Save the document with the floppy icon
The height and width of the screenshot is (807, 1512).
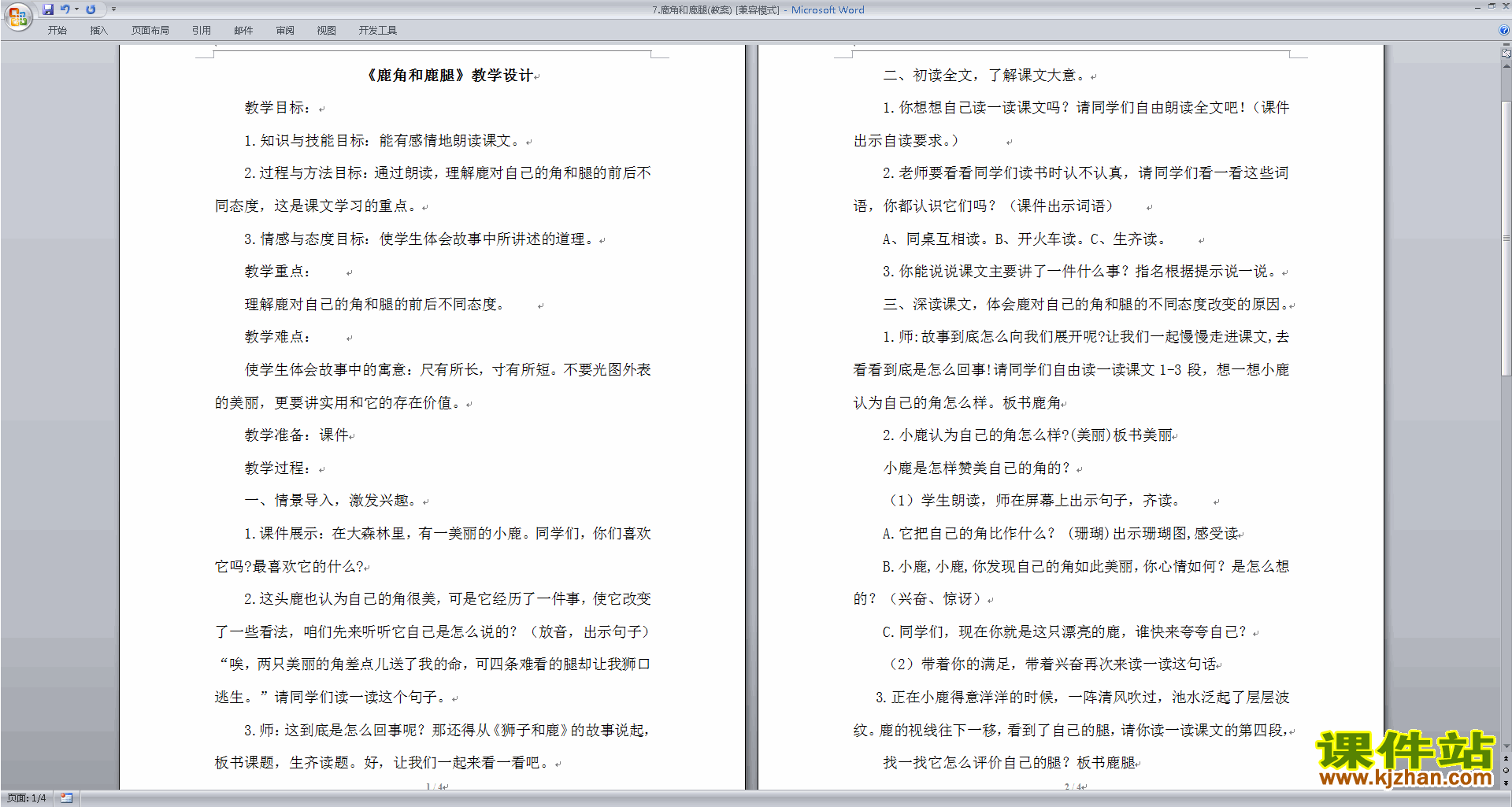pyautogui.click(x=48, y=9)
